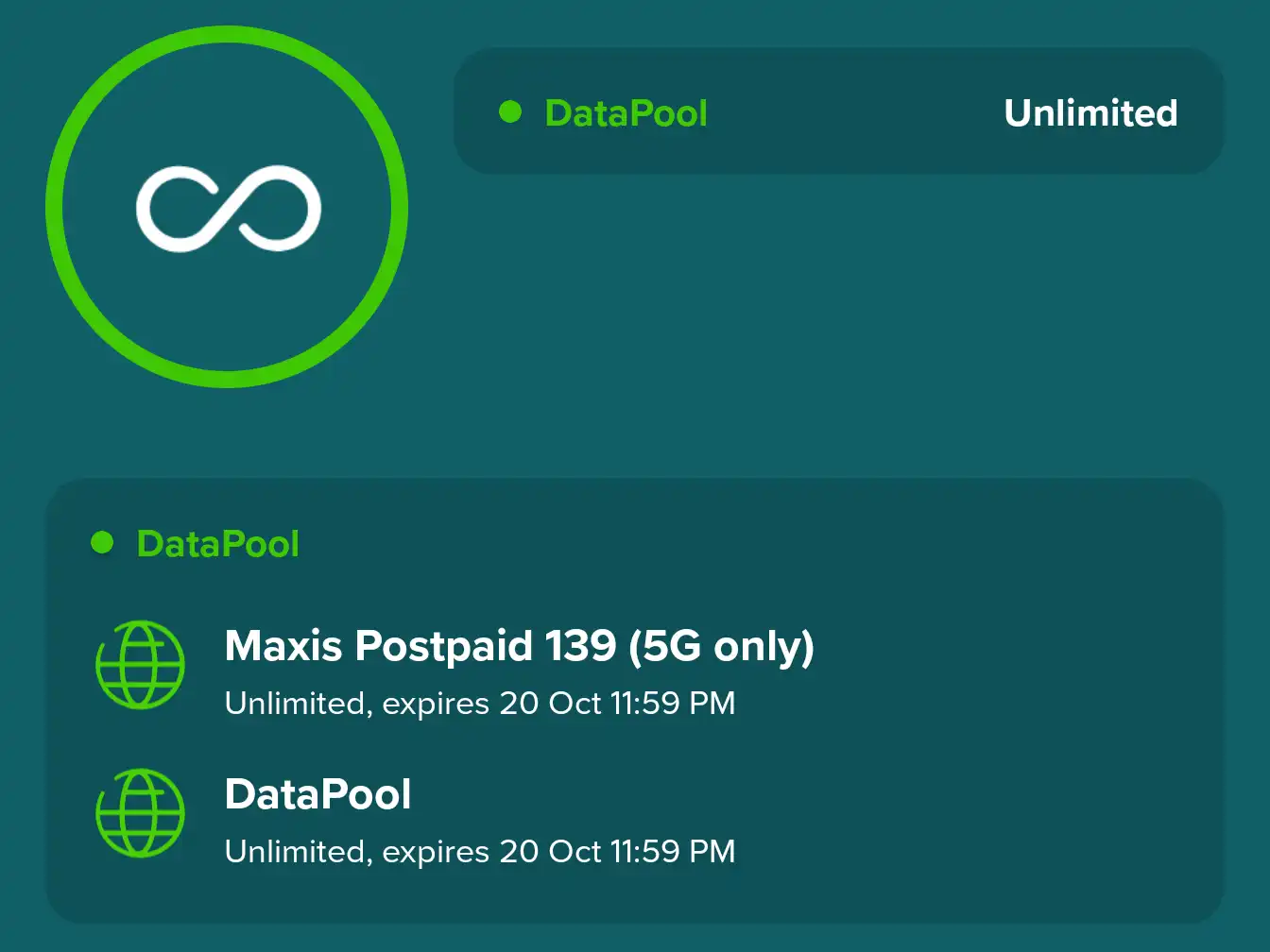Open the green DataPool section heading
The height and width of the screenshot is (952, 1270).
[218, 544]
